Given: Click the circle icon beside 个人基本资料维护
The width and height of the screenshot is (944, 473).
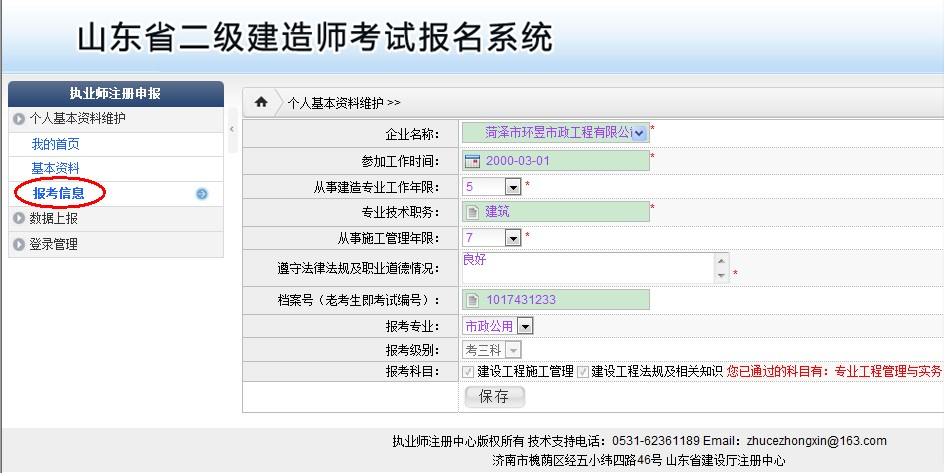Looking at the screenshot, I should (19, 119).
